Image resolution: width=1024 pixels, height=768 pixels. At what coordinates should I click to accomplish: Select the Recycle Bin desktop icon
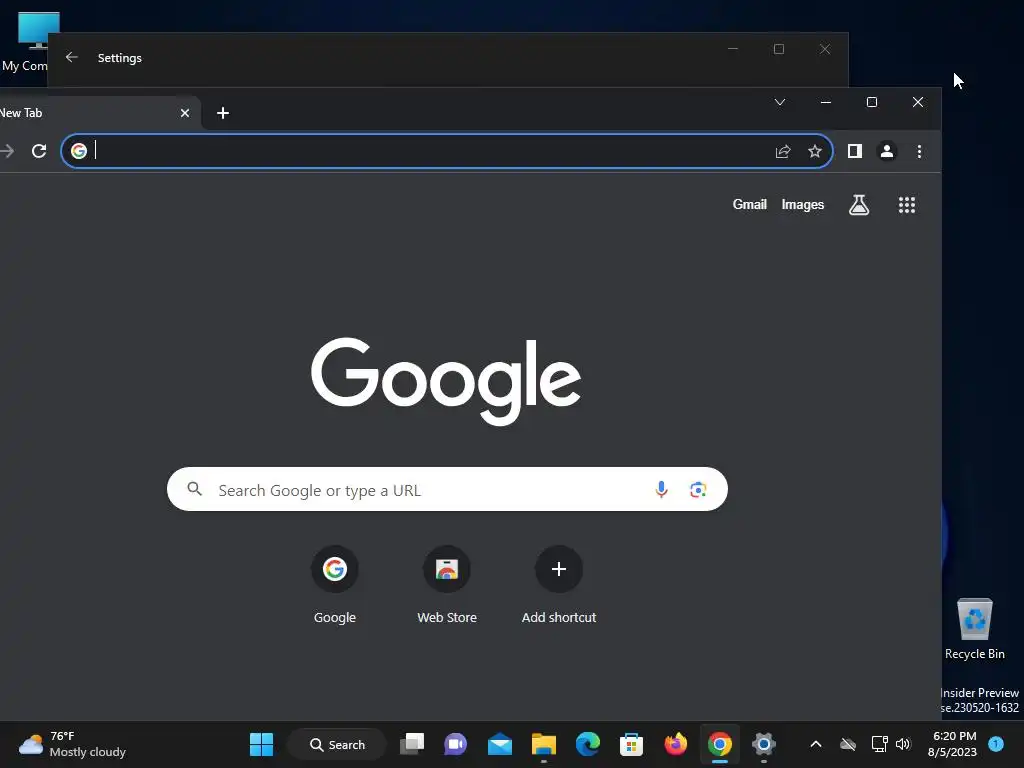tap(974, 629)
